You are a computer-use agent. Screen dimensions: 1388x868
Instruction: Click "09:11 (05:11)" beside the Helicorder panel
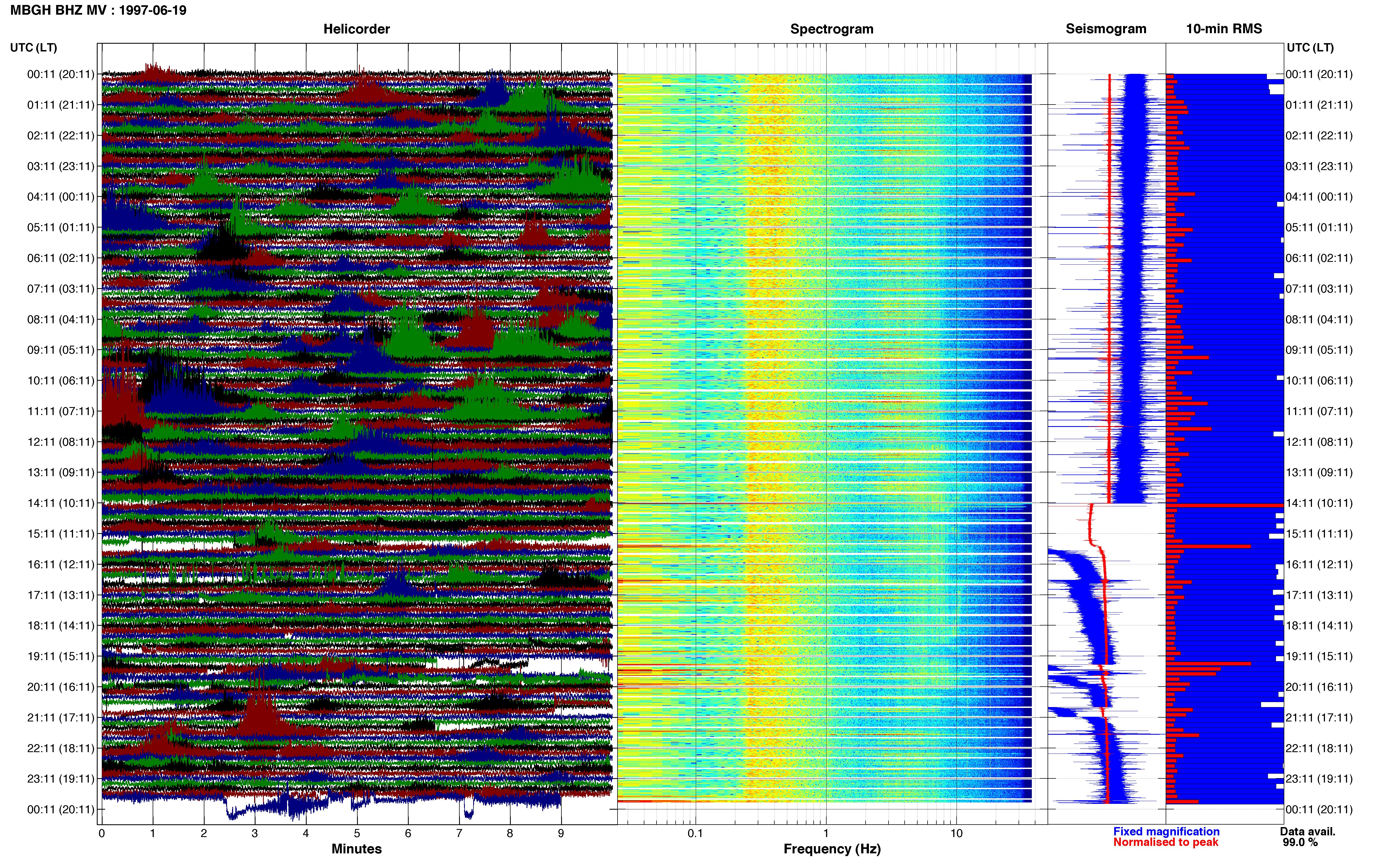61,350
